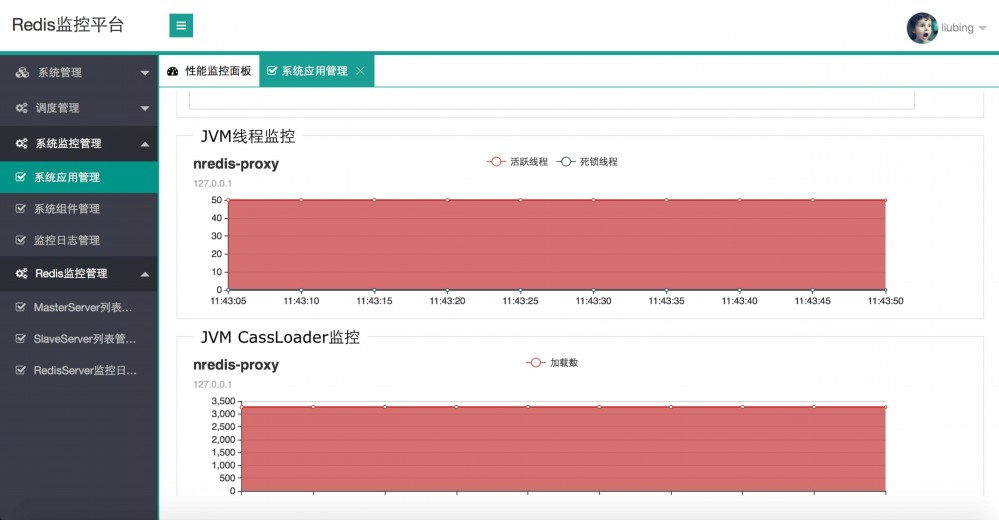Click the 系统管理 menu label
Screen dimensions: 999x520
click(x=60, y=73)
